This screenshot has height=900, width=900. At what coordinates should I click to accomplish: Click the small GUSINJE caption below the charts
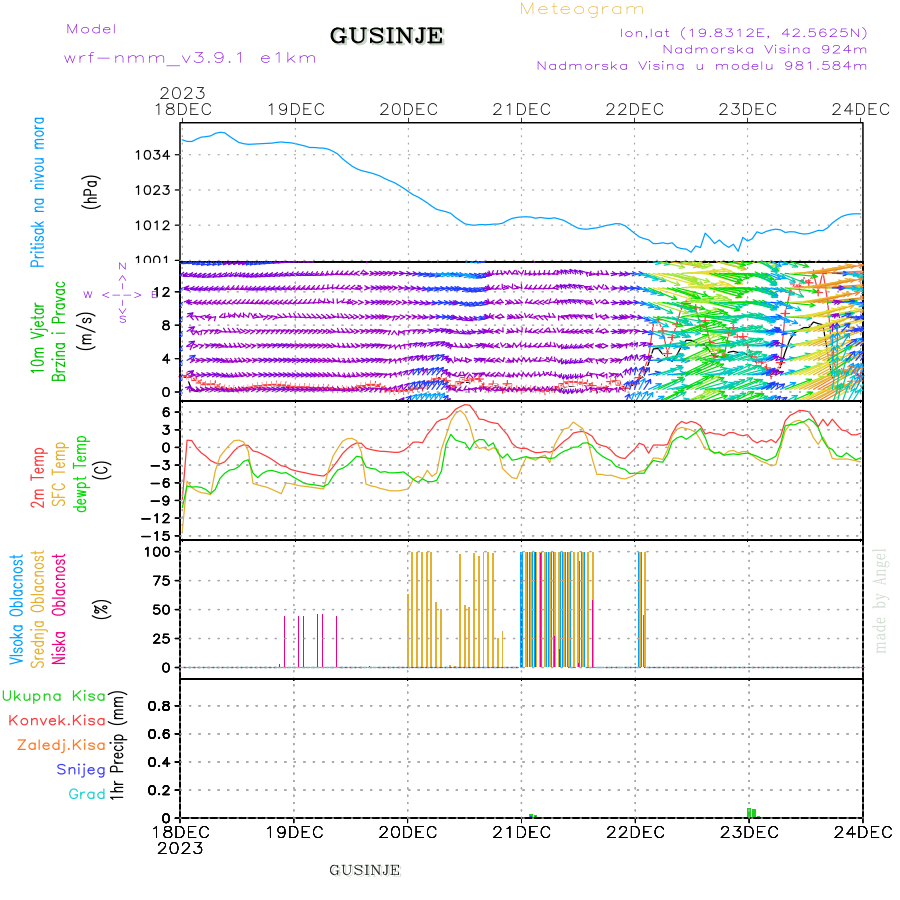click(364, 870)
